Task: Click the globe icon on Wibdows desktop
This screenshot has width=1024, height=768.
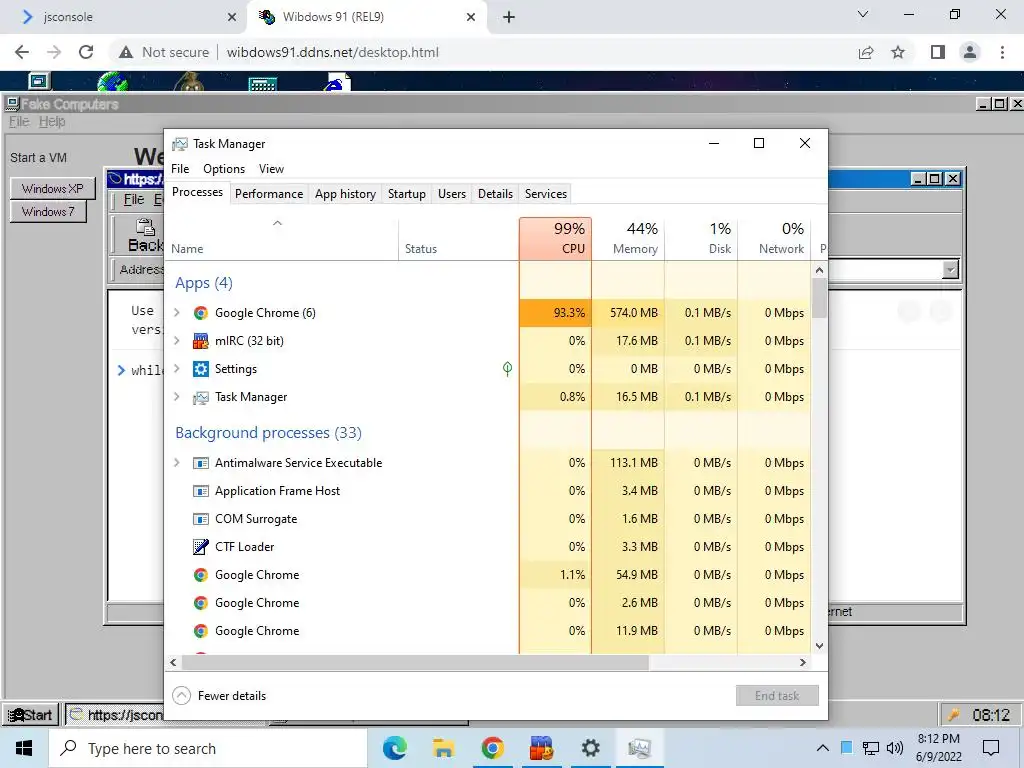Action: coord(112,82)
